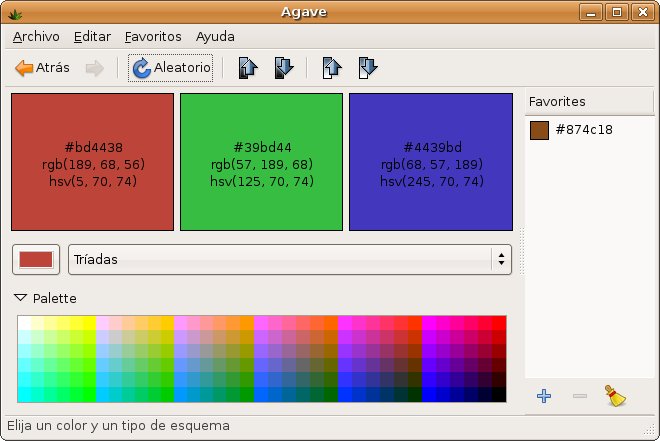Click the blue #4439bd color swatch

point(430,163)
